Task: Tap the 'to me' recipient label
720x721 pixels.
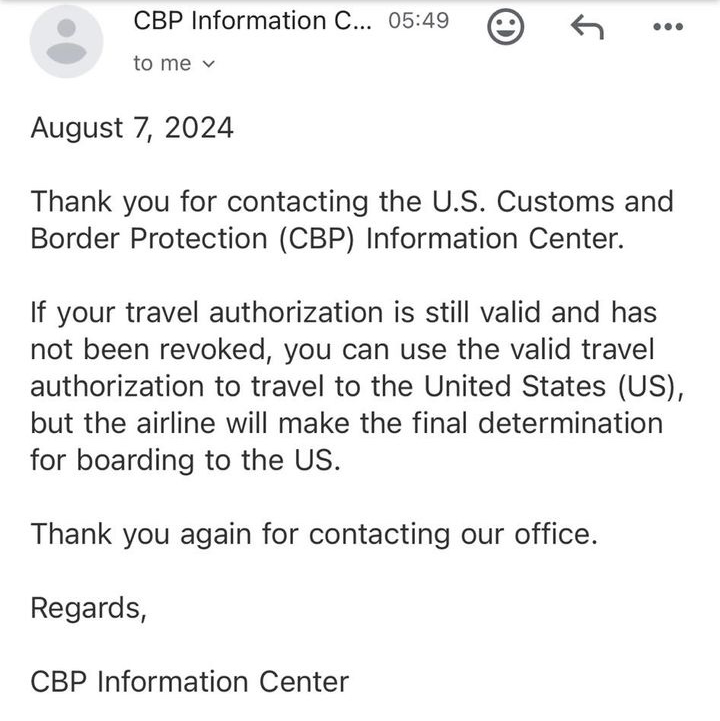Action: pyautogui.click(x=162, y=63)
